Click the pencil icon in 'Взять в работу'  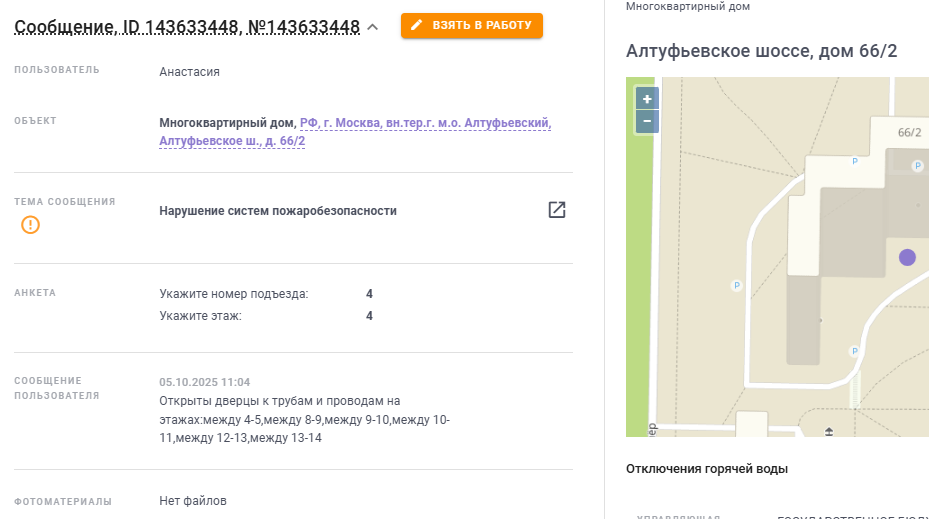pyautogui.click(x=417, y=25)
